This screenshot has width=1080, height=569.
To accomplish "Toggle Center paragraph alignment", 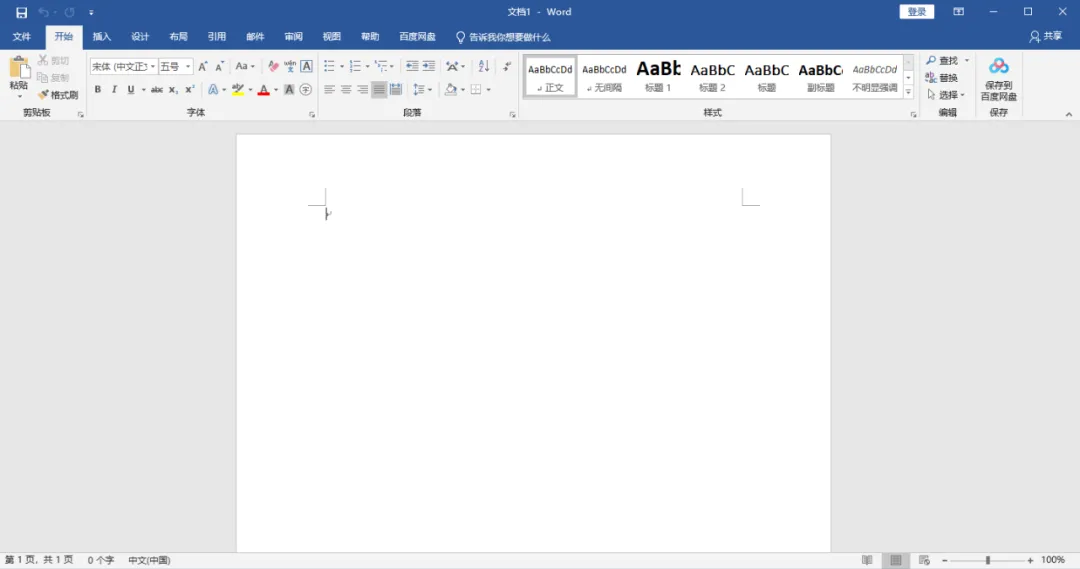I will click(346, 90).
